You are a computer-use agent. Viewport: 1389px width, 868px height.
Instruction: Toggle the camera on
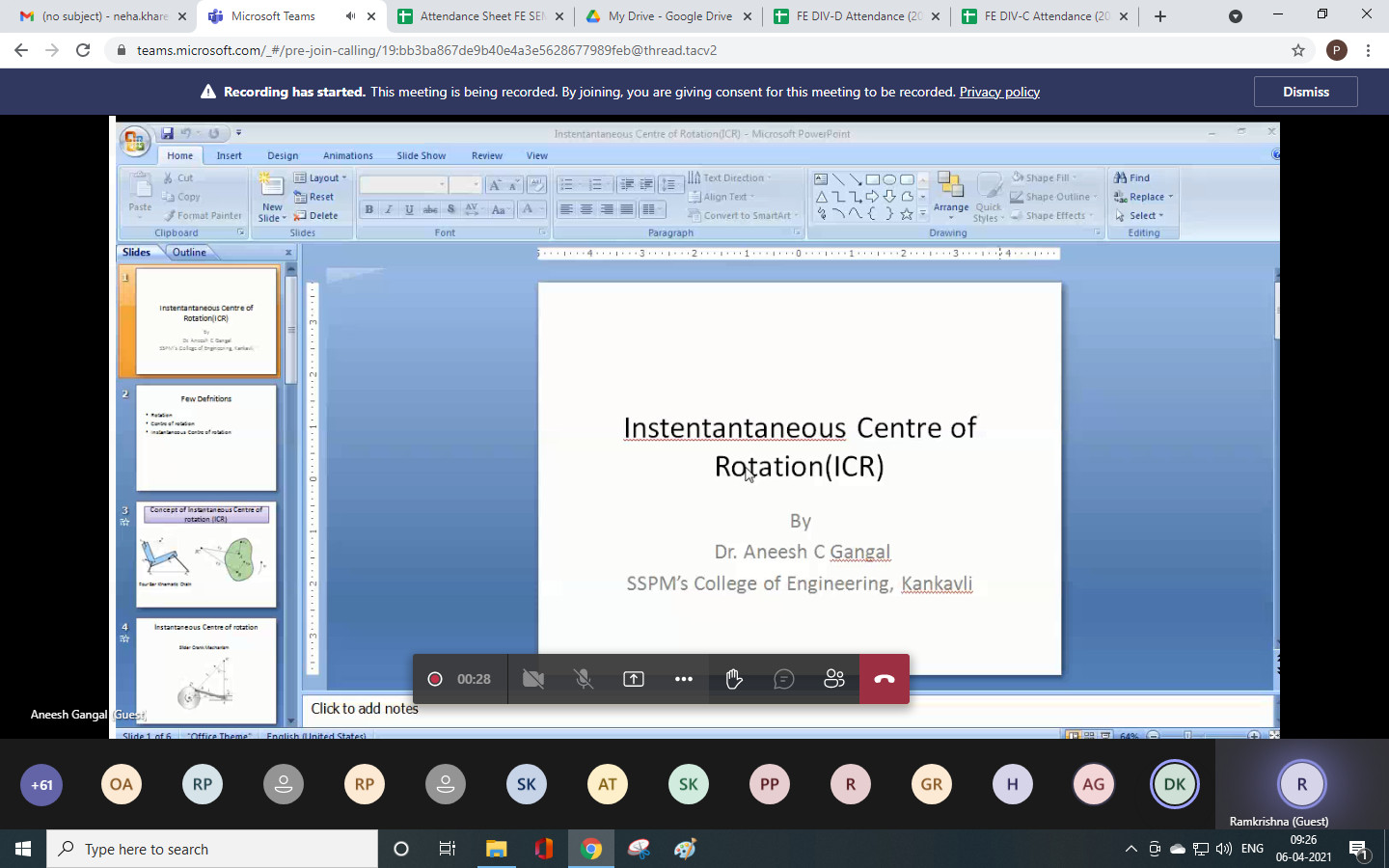tap(533, 679)
